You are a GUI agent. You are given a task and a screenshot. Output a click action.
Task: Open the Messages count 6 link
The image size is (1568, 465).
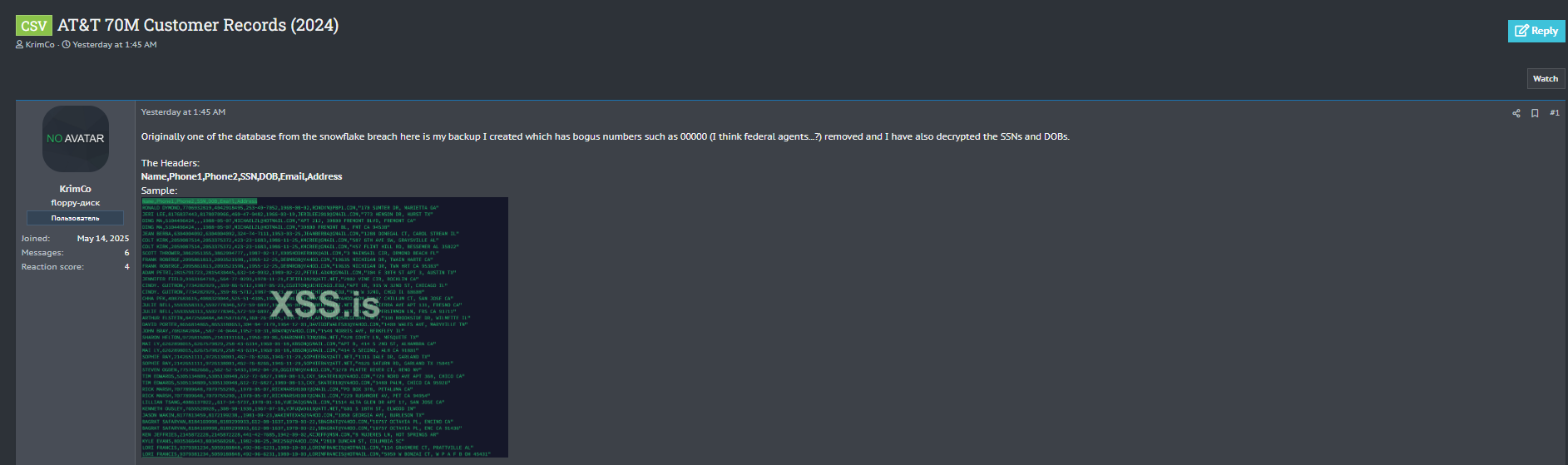pyautogui.click(x=126, y=252)
